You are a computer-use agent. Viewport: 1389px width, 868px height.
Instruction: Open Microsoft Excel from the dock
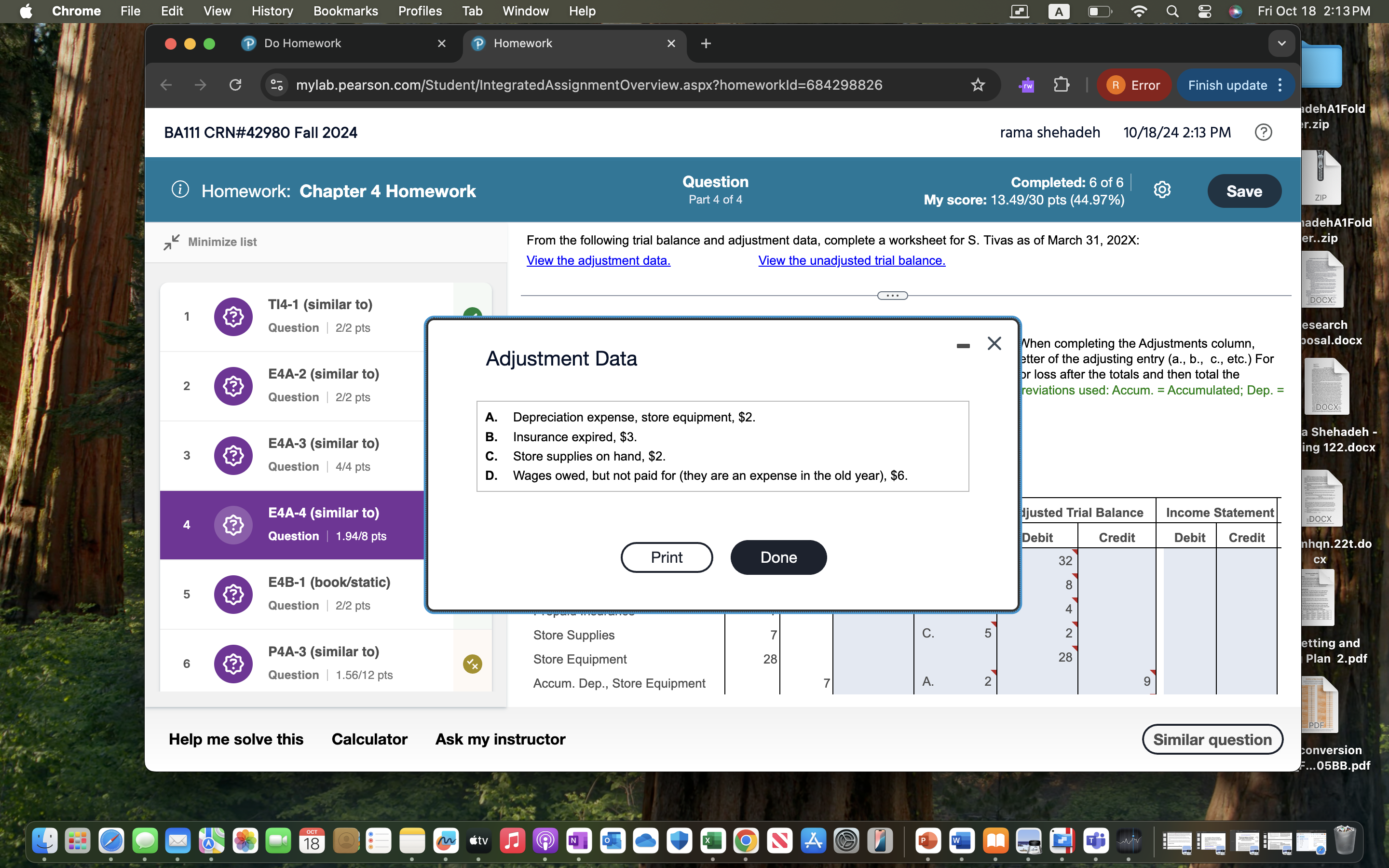coord(712,841)
